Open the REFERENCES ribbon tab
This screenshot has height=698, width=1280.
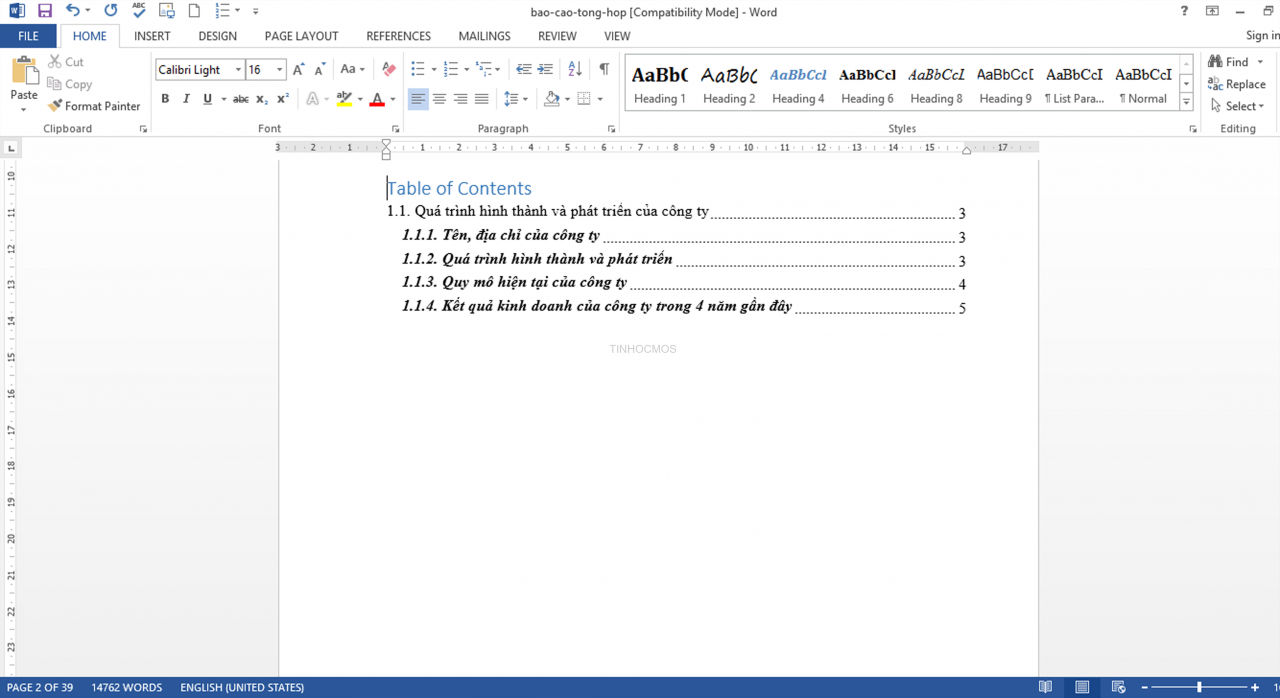tap(398, 36)
